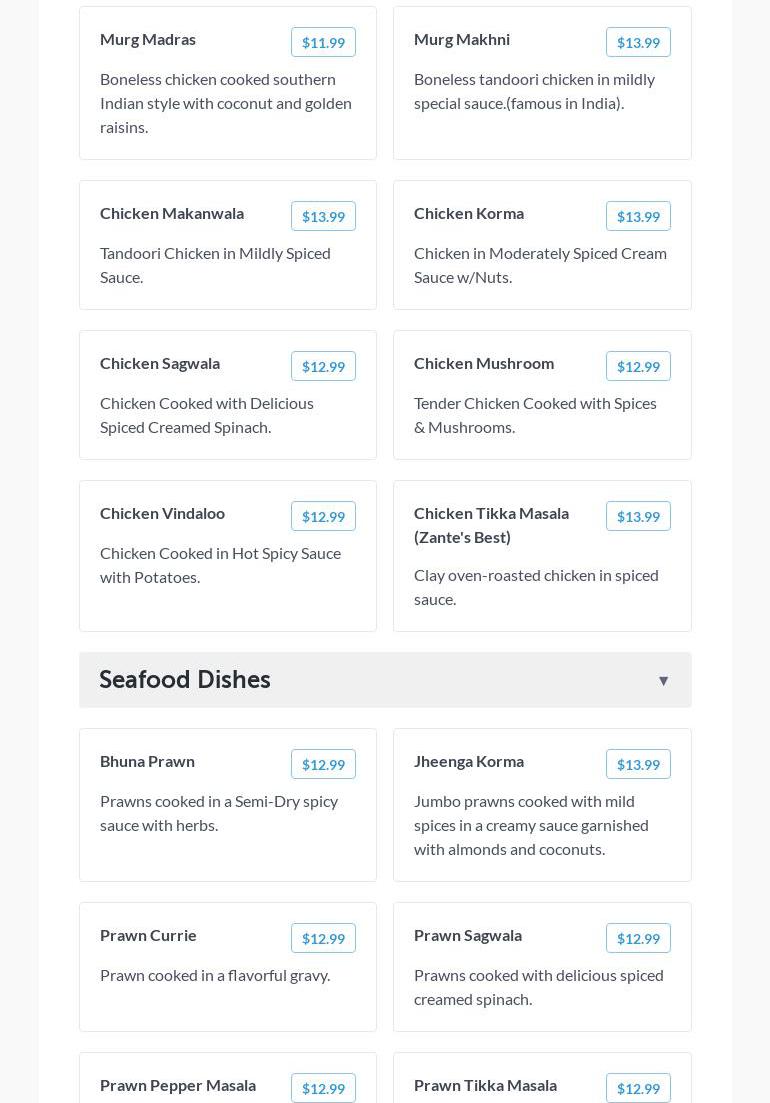The image size is (770, 1103).
Task: Choose the Prawn Sagwala $12.99 price
Action: click(638, 938)
